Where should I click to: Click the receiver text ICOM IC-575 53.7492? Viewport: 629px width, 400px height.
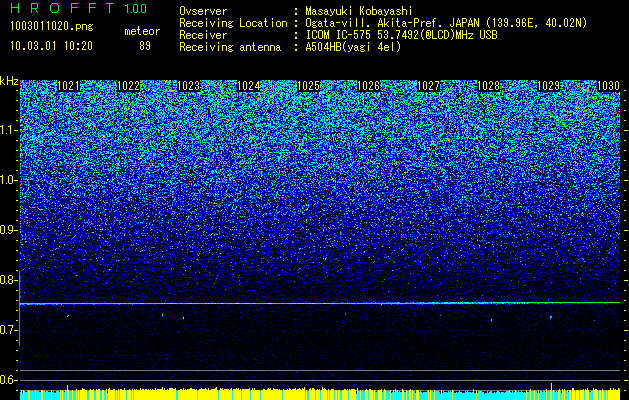point(376,35)
